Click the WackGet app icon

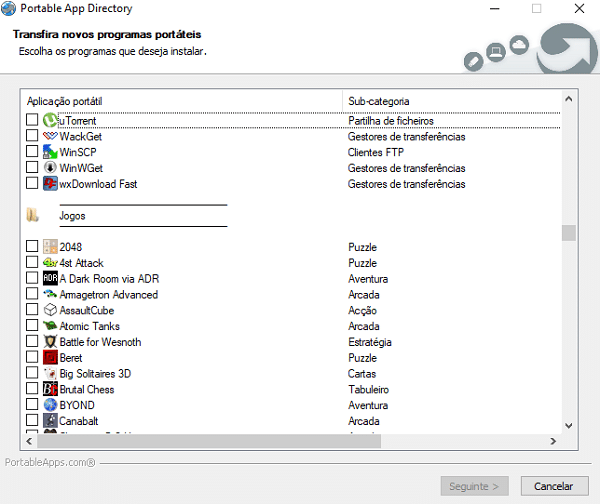tap(50, 136)
